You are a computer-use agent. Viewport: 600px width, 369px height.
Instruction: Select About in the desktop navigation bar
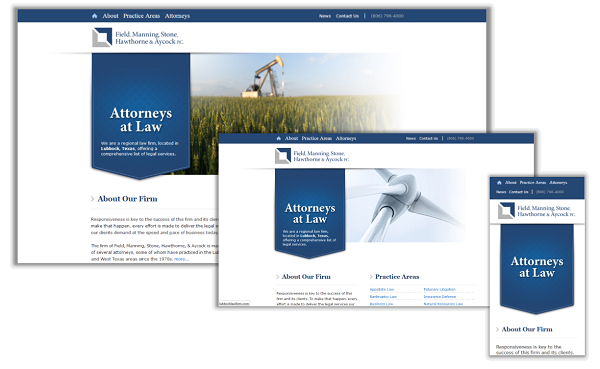pos(110,16)
